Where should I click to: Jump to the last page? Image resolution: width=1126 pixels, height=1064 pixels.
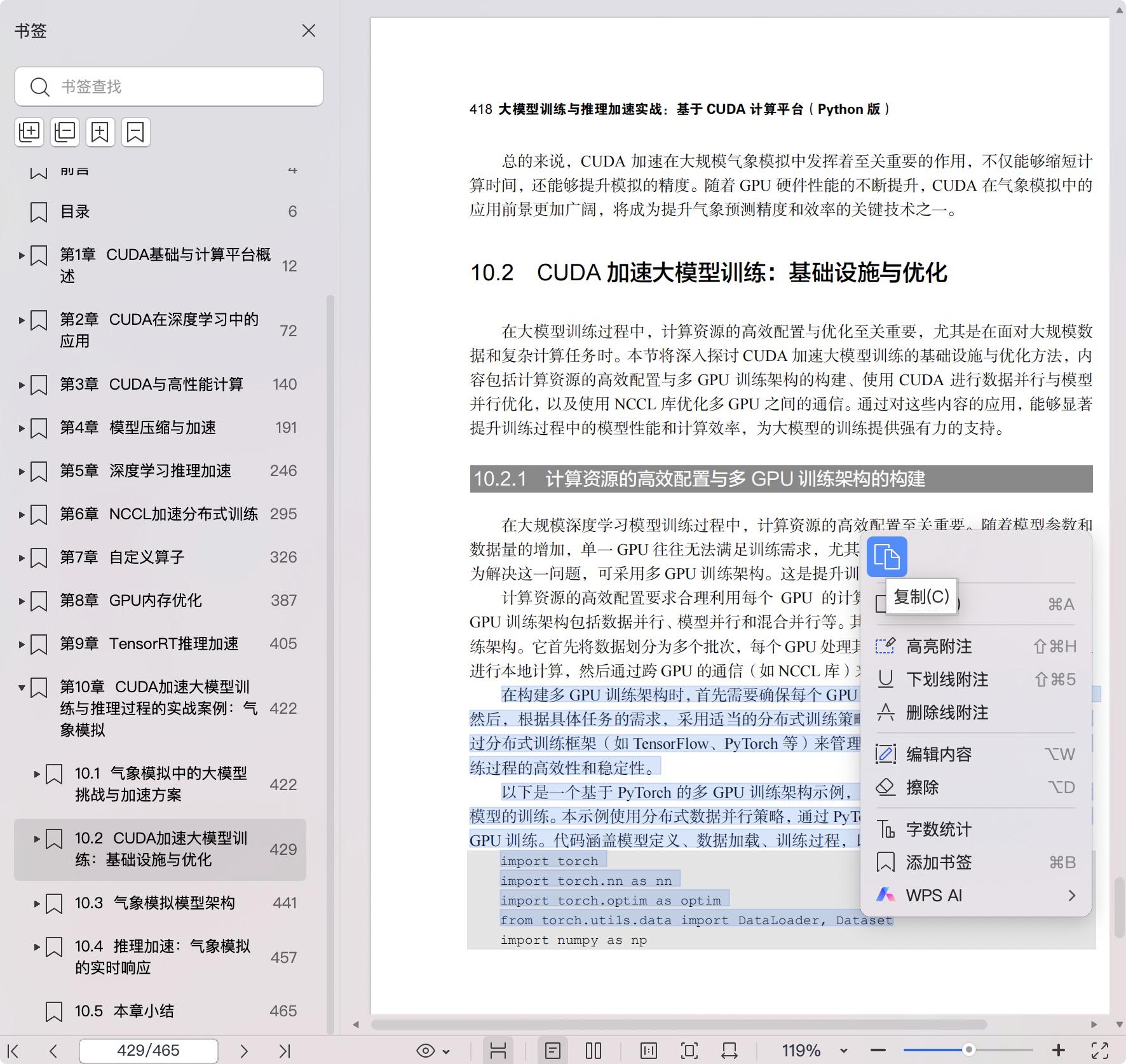point(284,1051)
